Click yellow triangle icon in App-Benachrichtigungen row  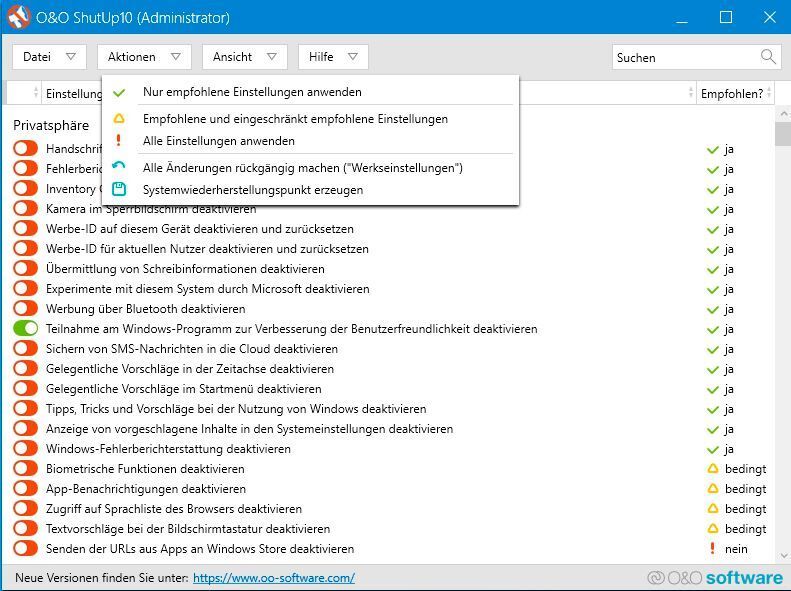713,489
